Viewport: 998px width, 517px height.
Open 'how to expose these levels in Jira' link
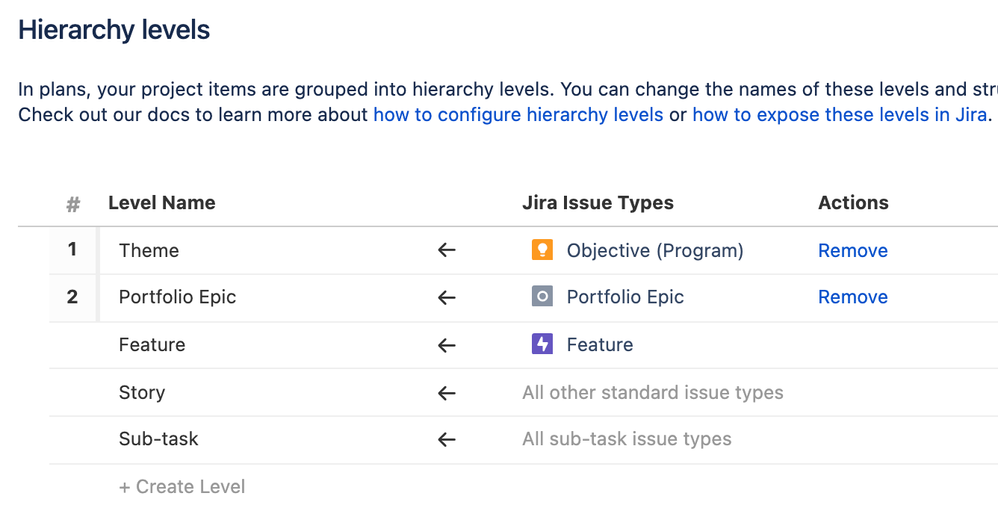(x=839, y=115)
